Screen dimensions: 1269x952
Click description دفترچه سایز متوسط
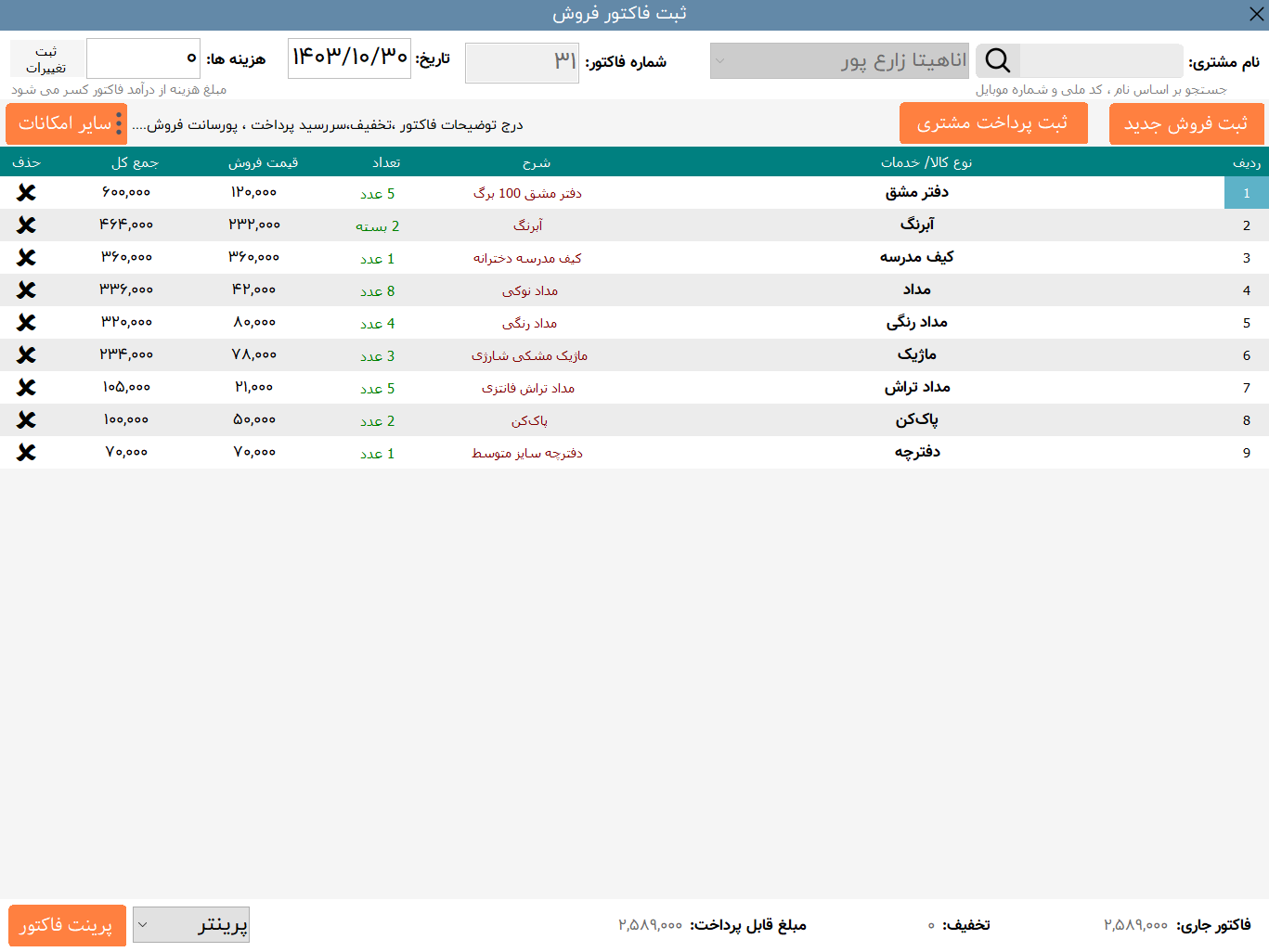point(527,453)
